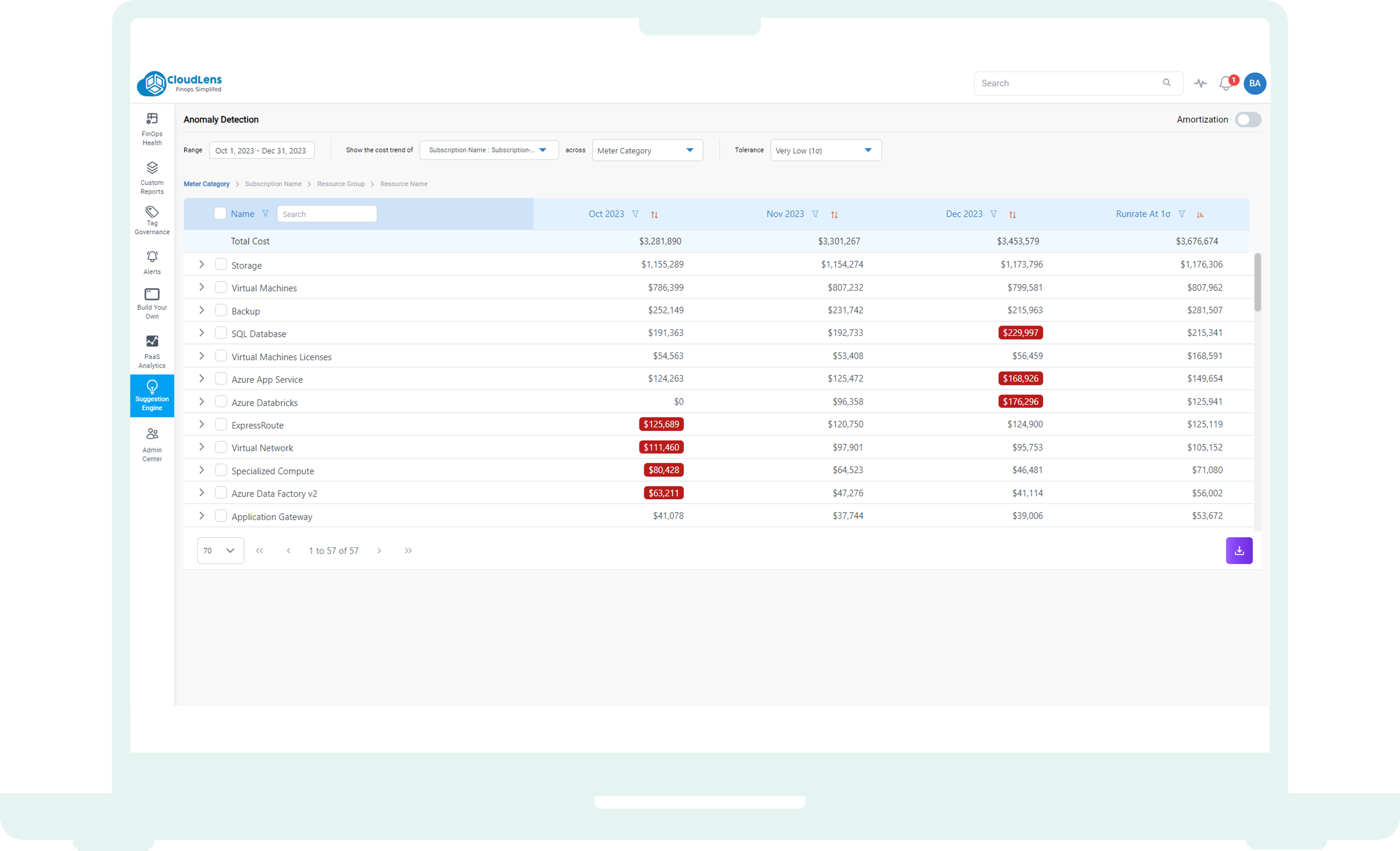Click the activity monitor icon near search bar
Viewport: 1400px width, 851px height.
tap(1201, 83)
